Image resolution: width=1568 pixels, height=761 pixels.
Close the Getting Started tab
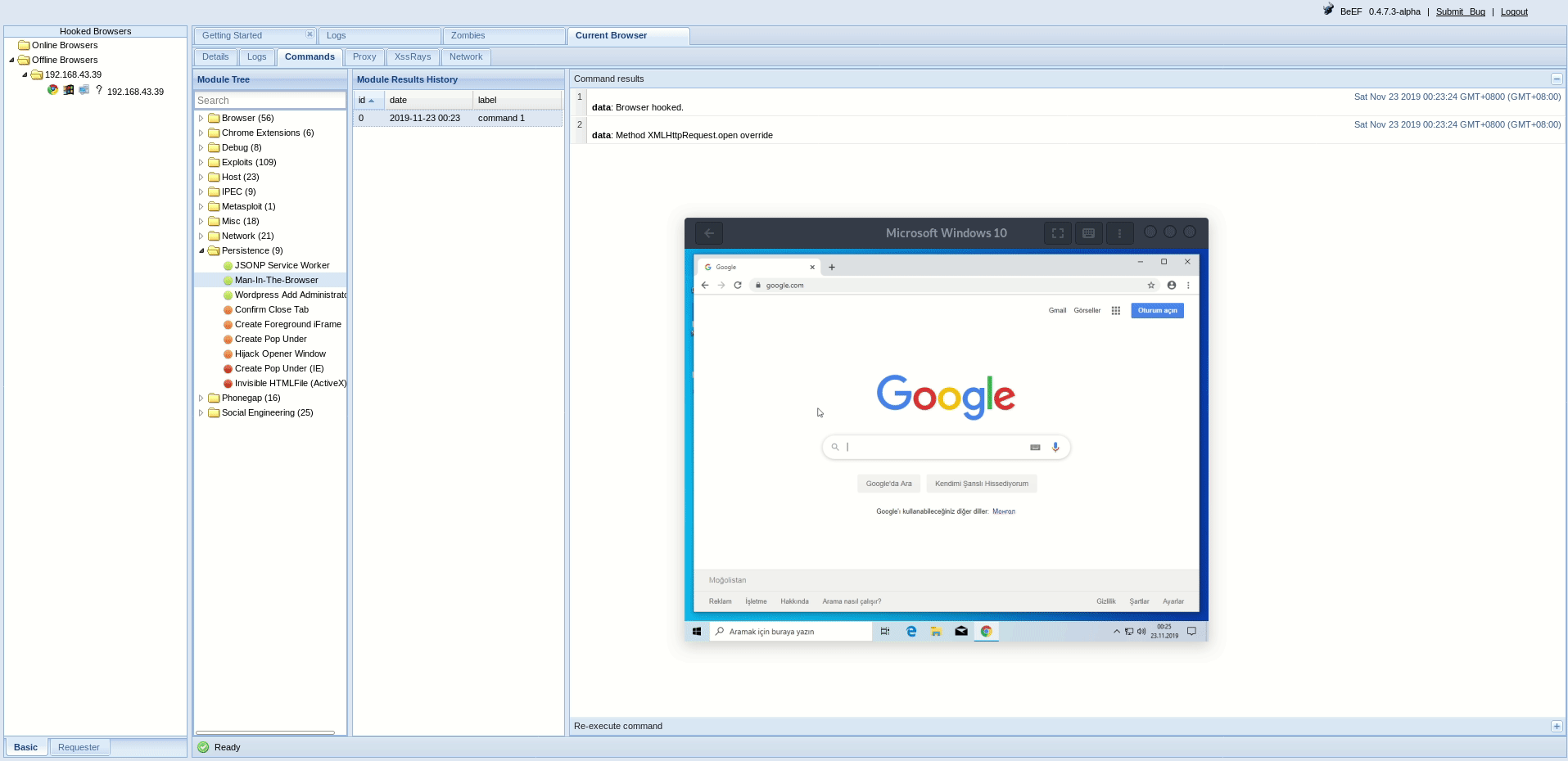pyautogui.click(x=310, y=34)
